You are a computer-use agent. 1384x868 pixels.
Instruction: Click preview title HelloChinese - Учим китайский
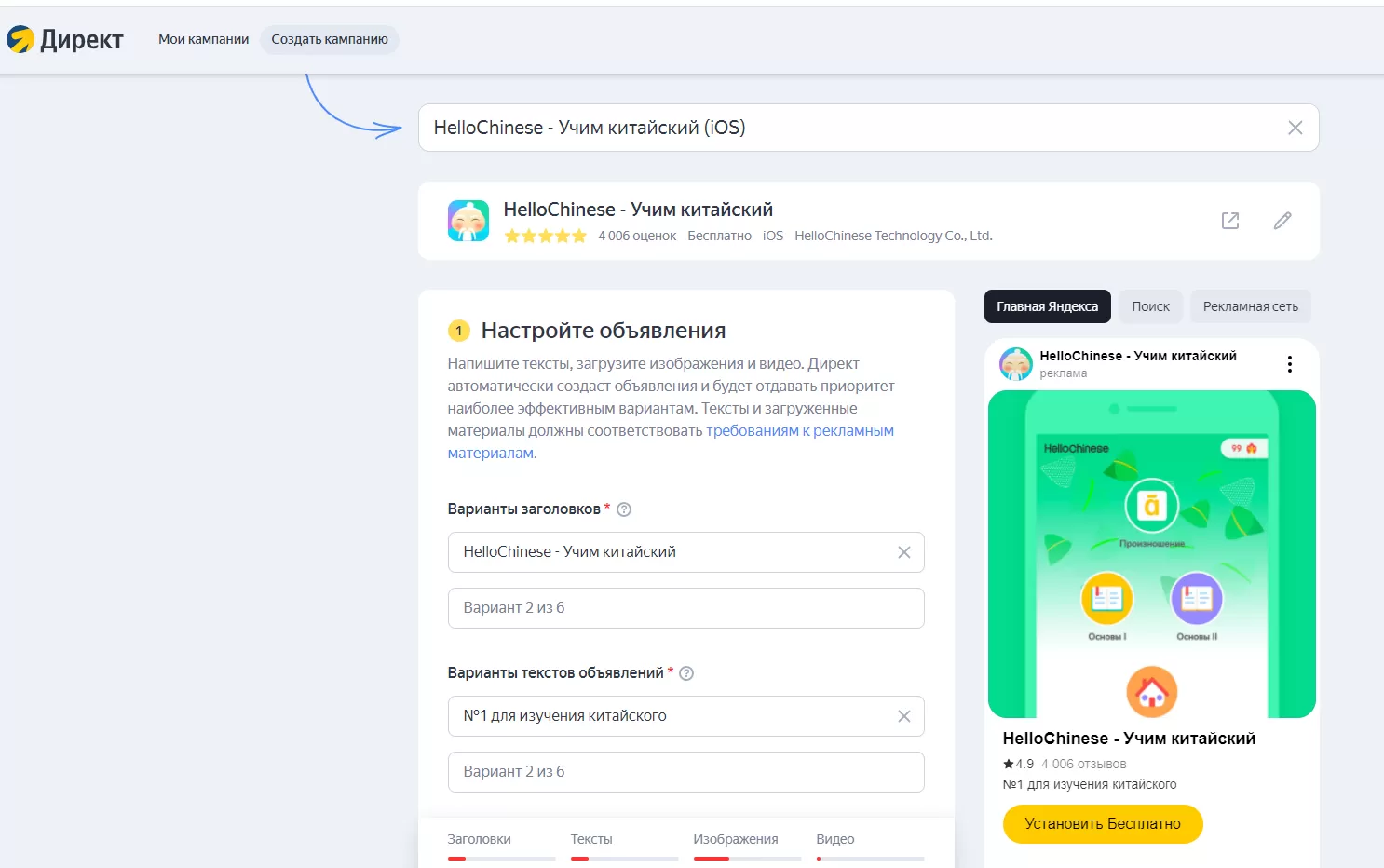1129,739
